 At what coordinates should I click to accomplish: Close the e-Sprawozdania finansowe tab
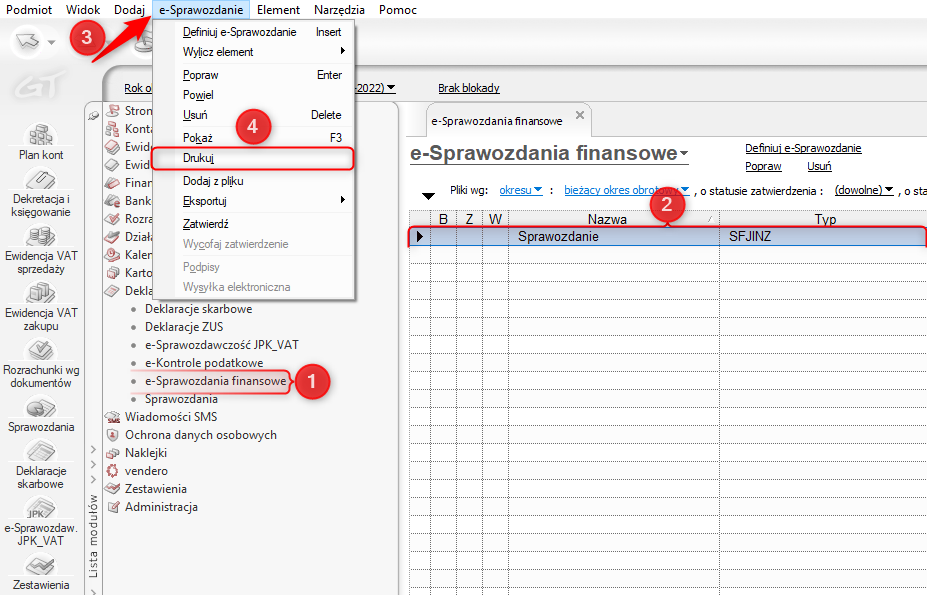pos(580,115)
